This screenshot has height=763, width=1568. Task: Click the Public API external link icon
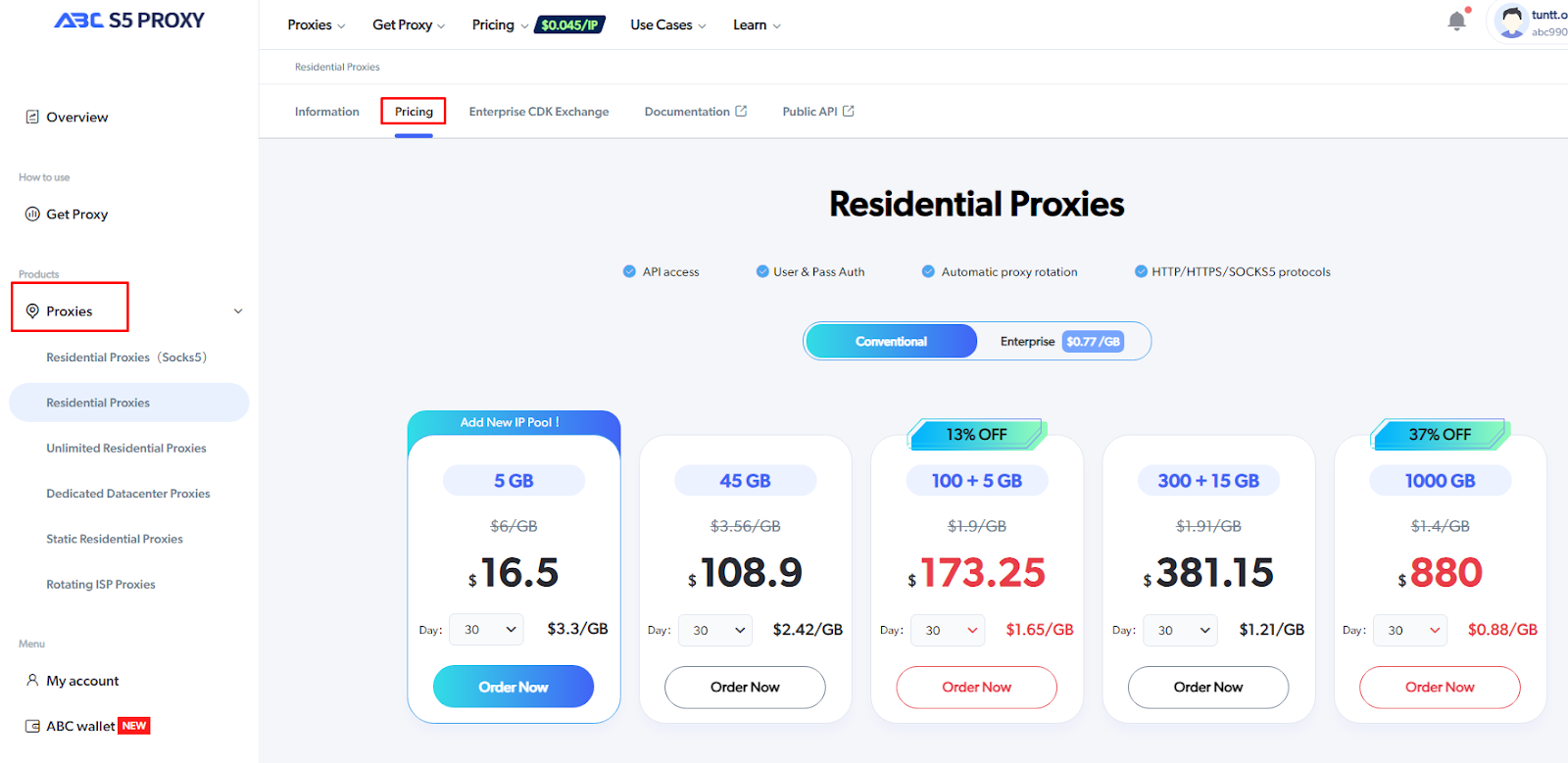(x=849, y=111)
